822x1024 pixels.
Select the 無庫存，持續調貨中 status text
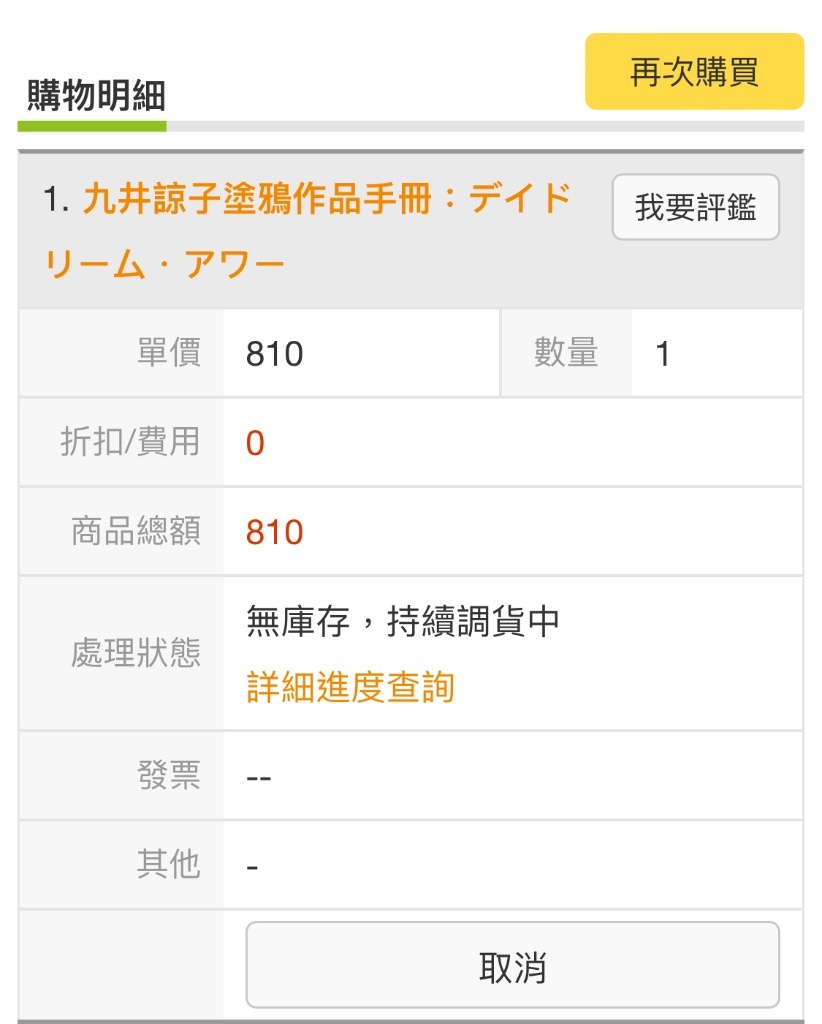[402, 621]
